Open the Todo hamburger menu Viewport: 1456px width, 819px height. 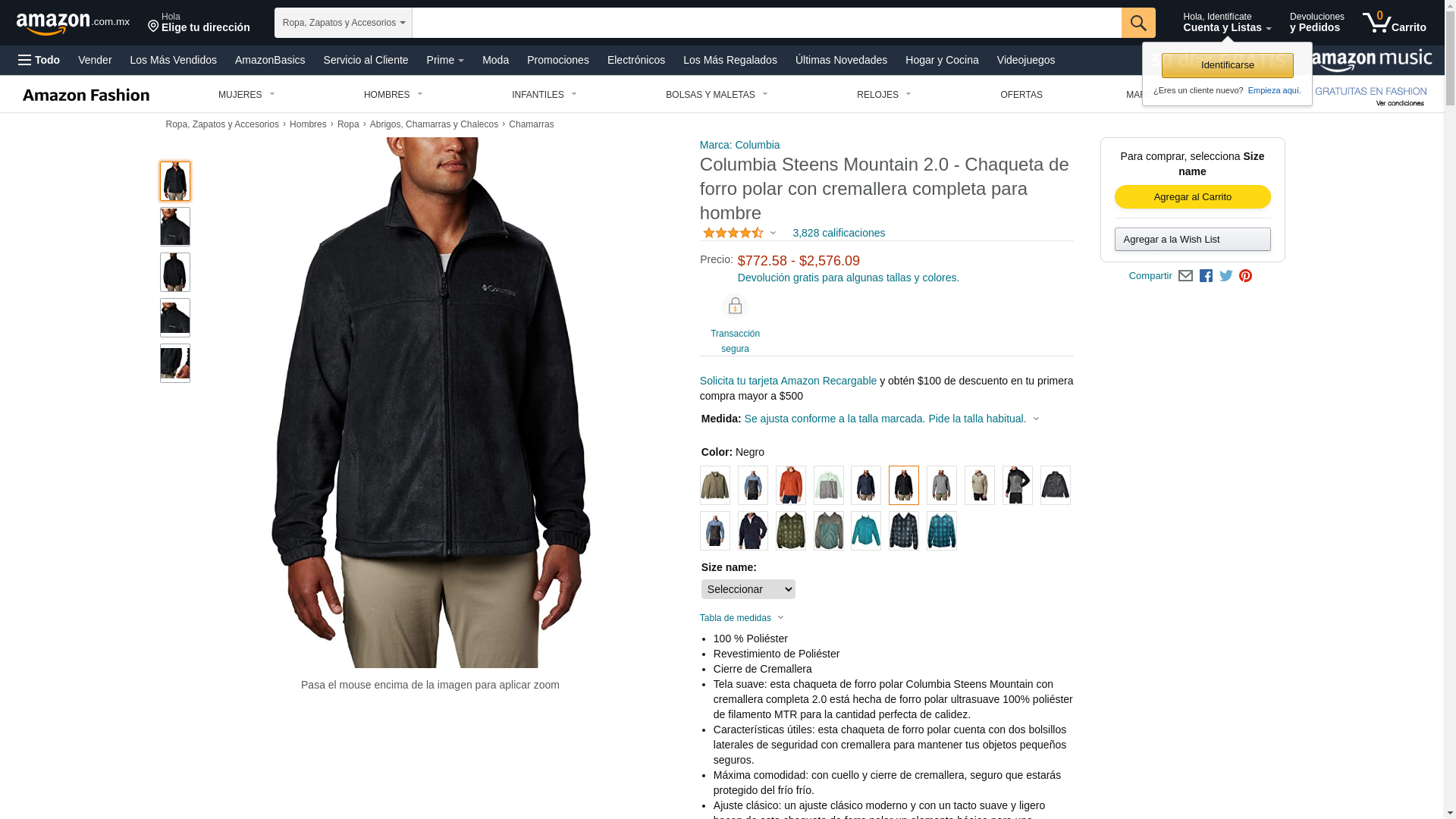point(39,60)
